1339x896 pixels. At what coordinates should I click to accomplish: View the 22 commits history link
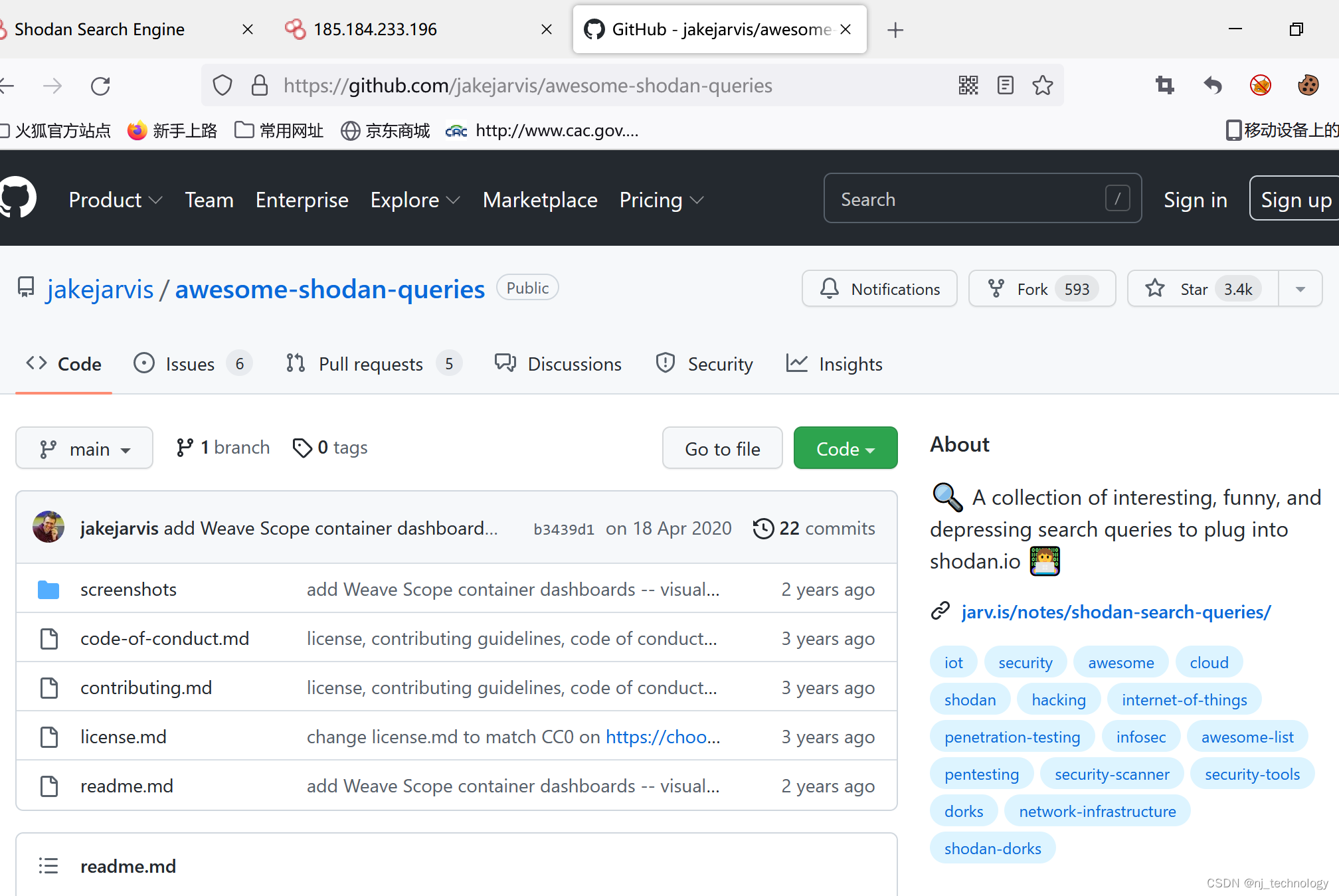tap(814, 528)
